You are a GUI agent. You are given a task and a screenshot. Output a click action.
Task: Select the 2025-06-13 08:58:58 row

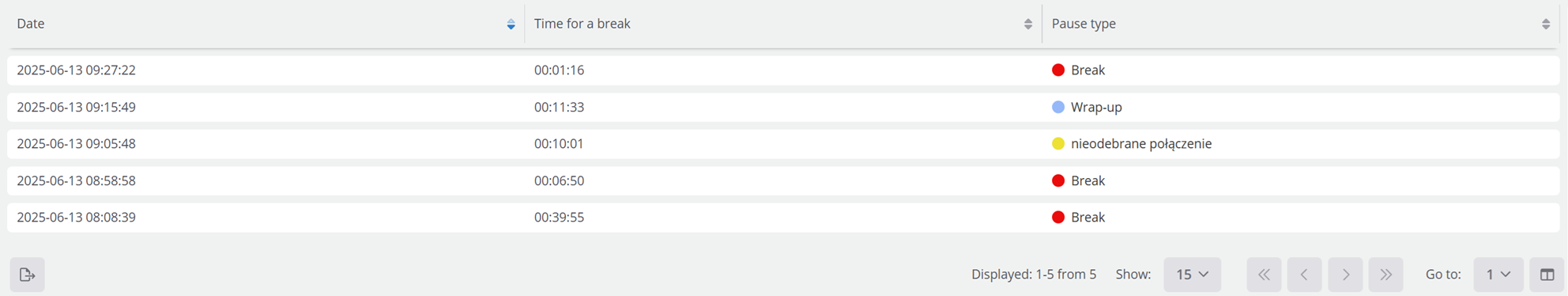(783, 180)
